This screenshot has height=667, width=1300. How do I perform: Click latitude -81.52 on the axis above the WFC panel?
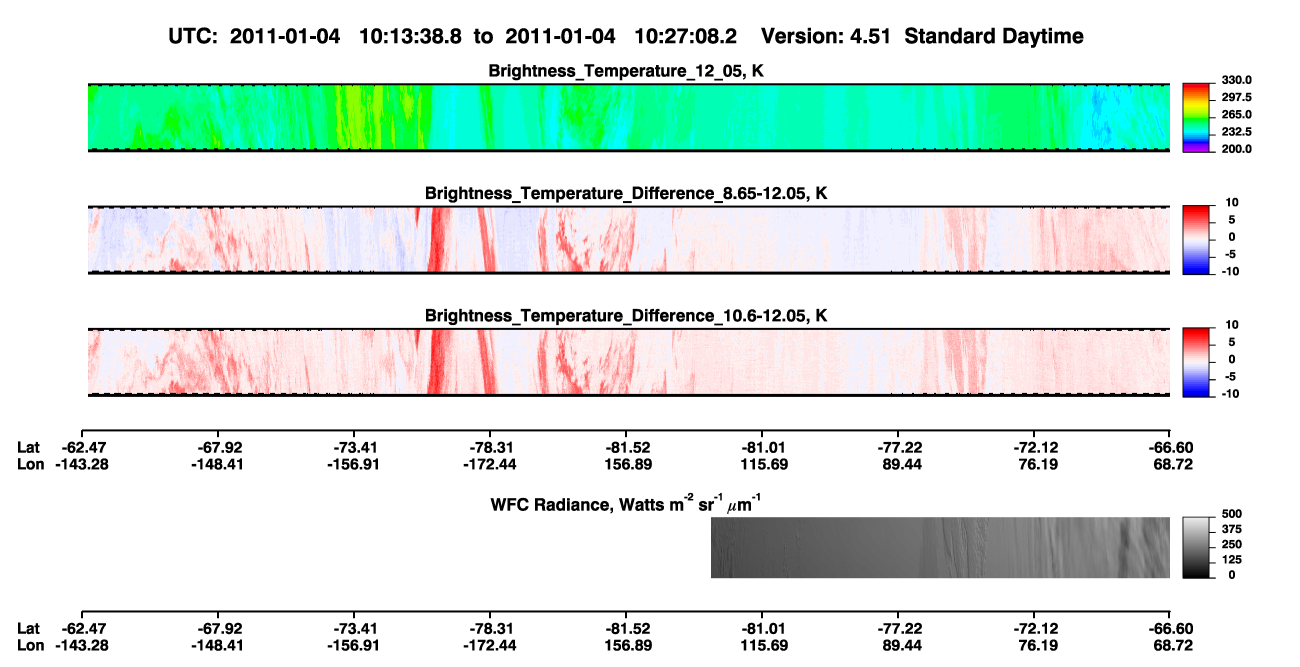627,446
